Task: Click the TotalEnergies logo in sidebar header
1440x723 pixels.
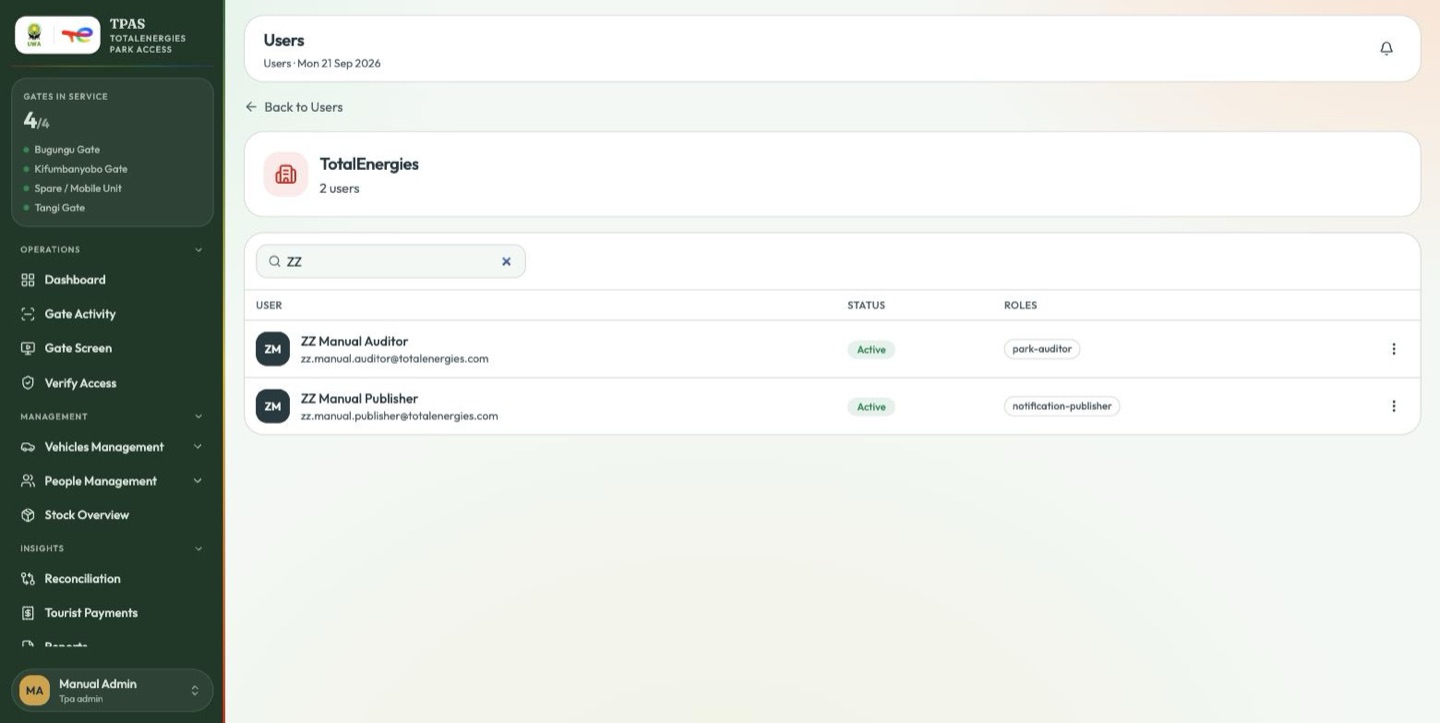Action: 77,34
